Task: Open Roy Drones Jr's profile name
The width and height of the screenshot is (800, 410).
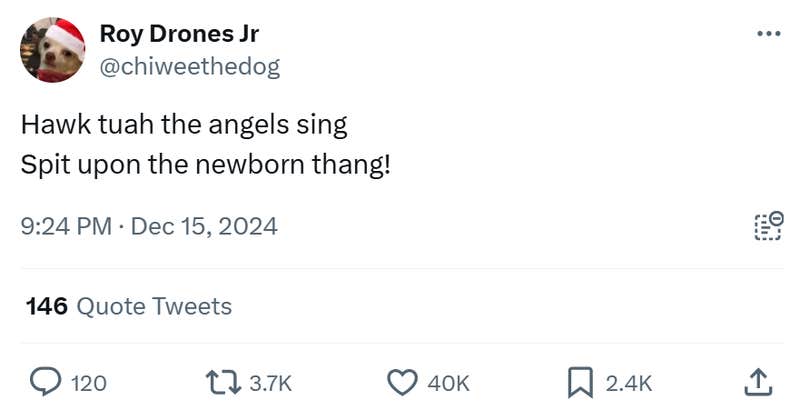Action: tap(179, 34)
